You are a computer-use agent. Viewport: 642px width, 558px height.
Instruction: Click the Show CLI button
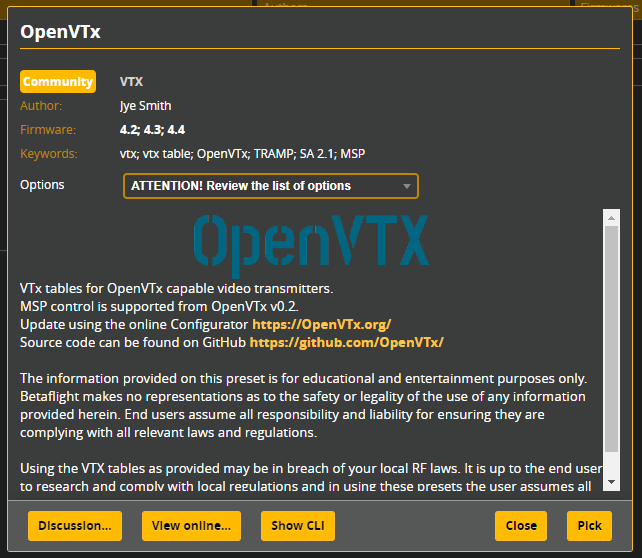coord(298,526)
